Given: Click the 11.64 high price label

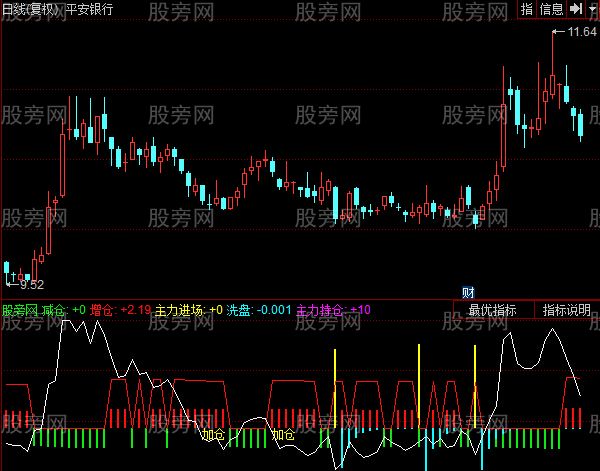Looking at the screenshot, I should (x=582, y=31).
